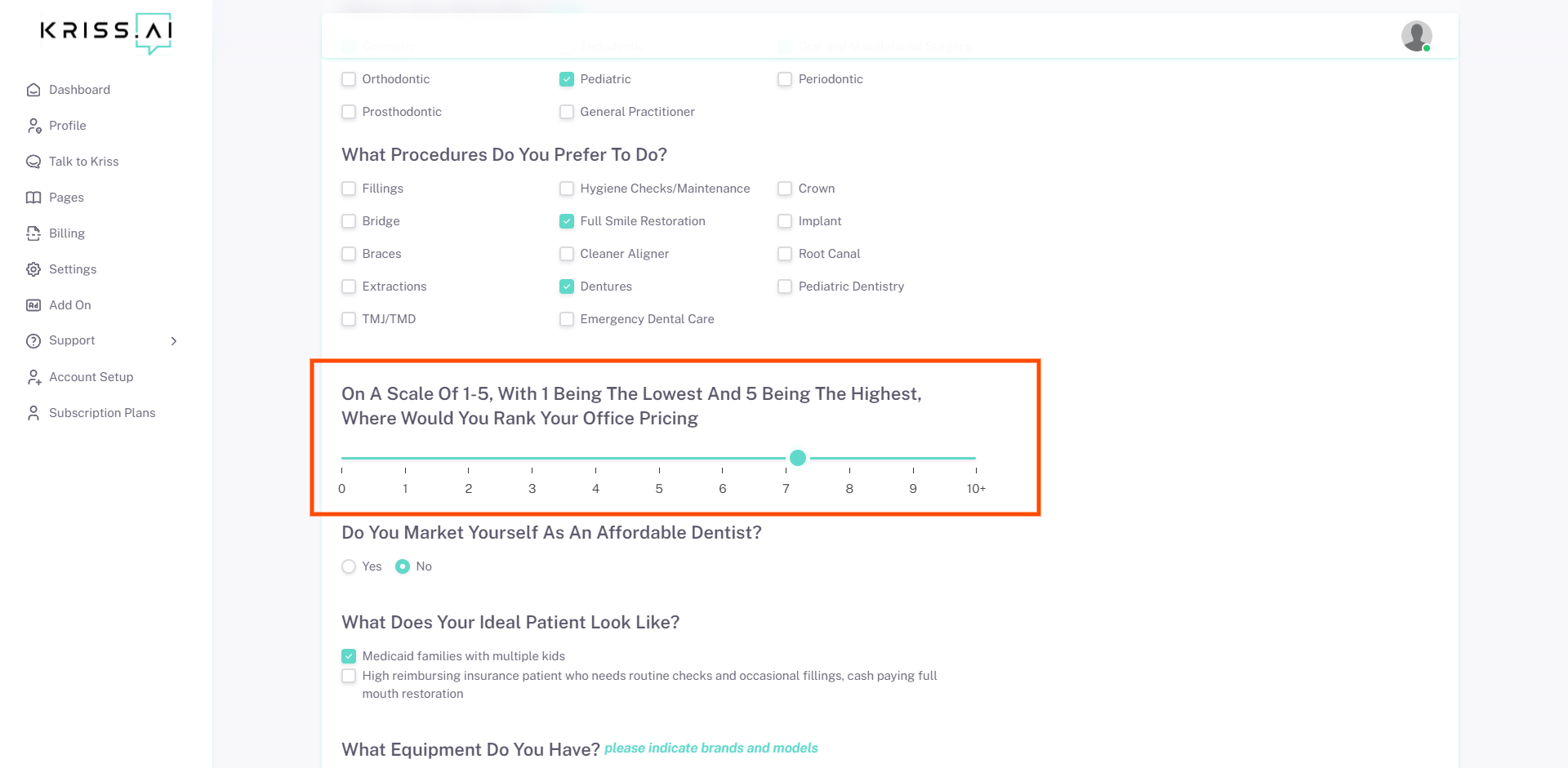Go to Account Setup in the sidebar
The width and height of the screenshot is (1568, 768).
[91, 377]
